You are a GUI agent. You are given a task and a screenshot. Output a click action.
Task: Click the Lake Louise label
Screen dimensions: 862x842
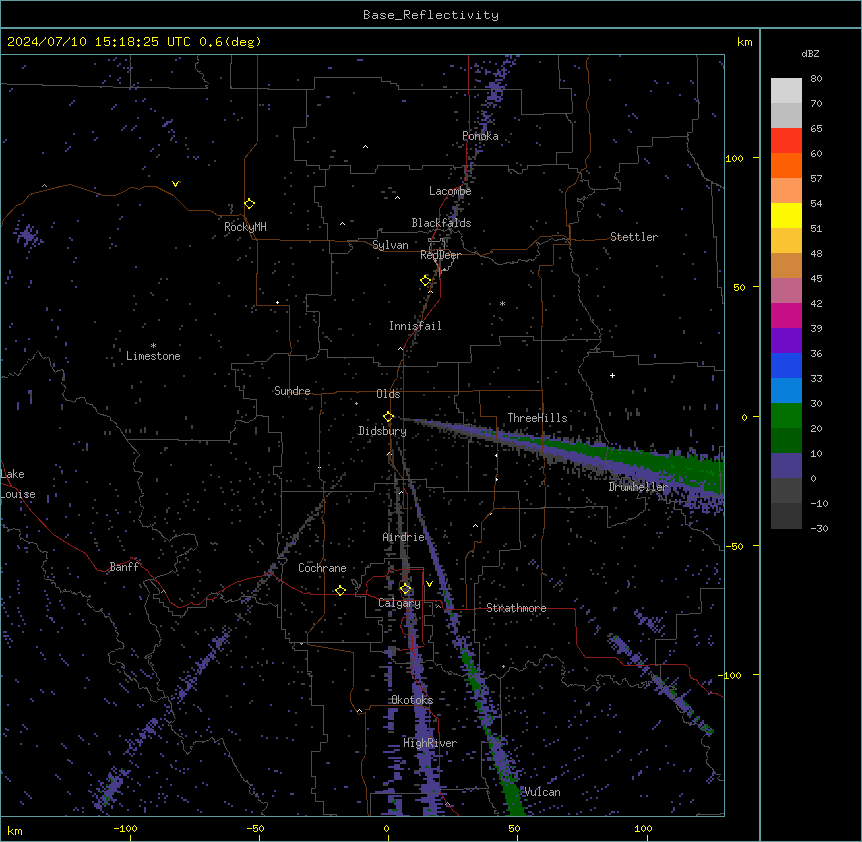coord(18,484)
